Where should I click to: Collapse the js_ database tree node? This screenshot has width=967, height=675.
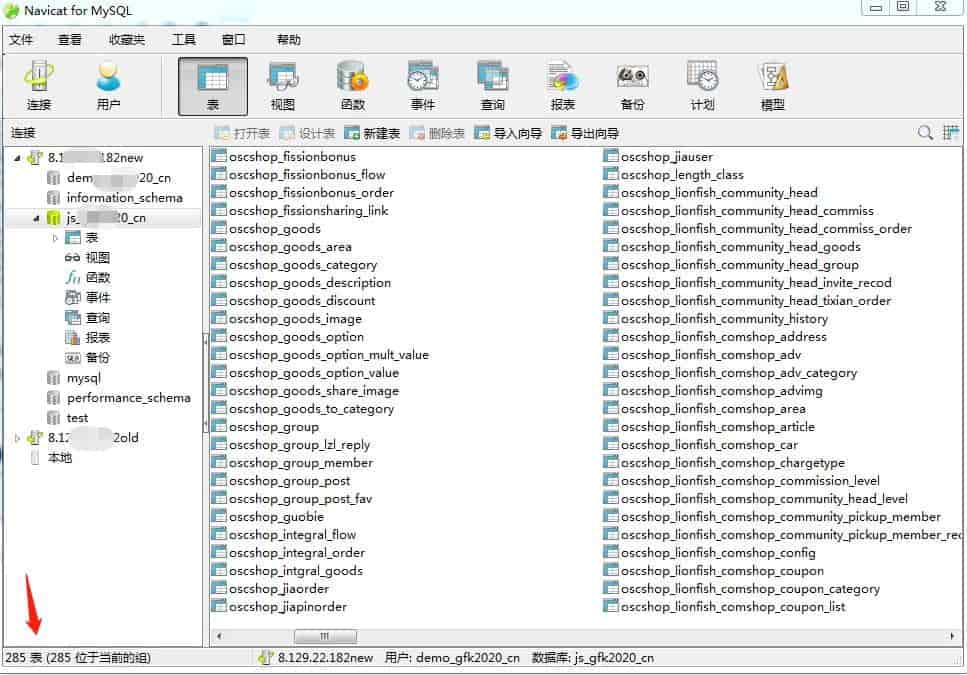pyautogui.click(x=36, y=218)
